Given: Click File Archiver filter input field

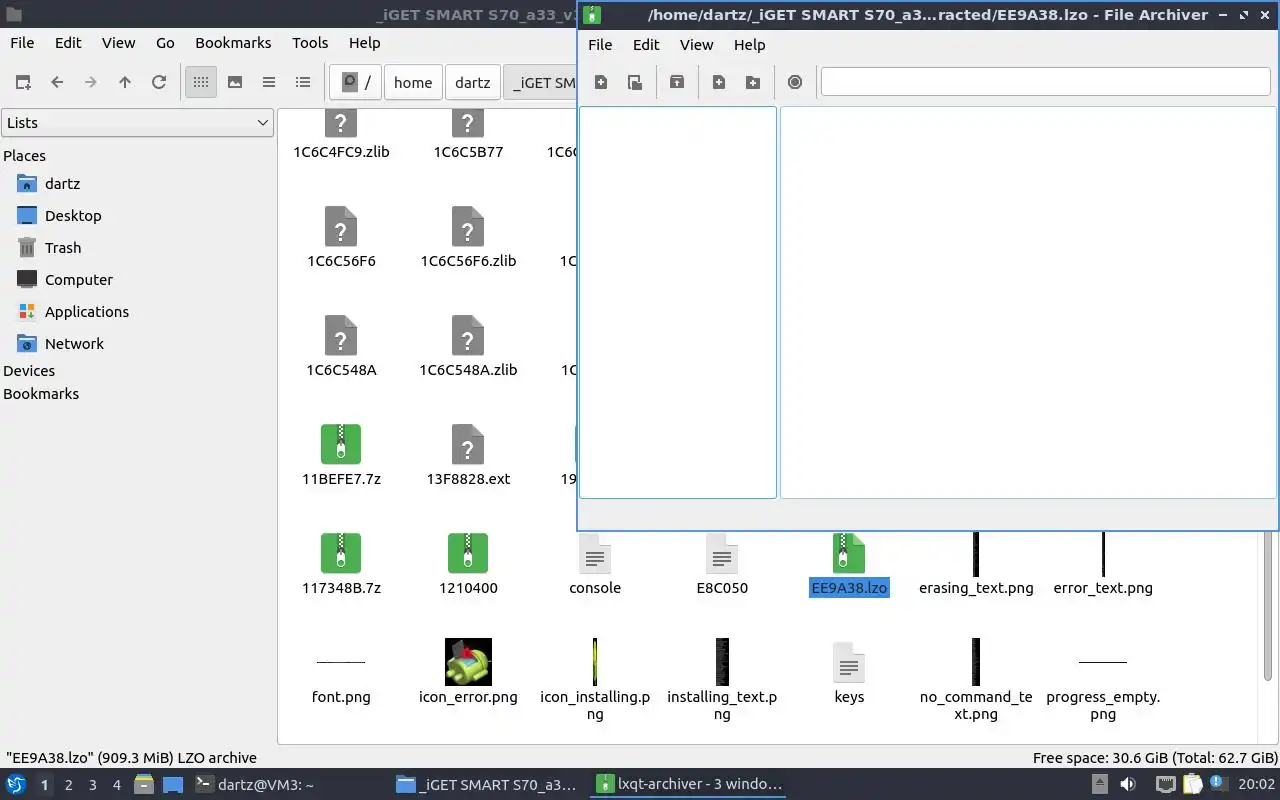Looking at the screenshot, I should [x=1045, y=82].
